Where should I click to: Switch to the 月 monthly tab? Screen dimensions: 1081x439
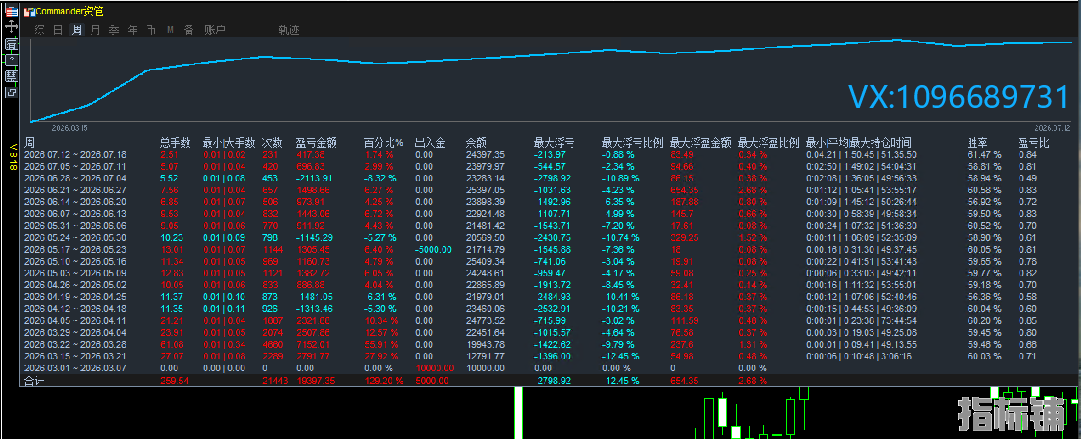95,30
